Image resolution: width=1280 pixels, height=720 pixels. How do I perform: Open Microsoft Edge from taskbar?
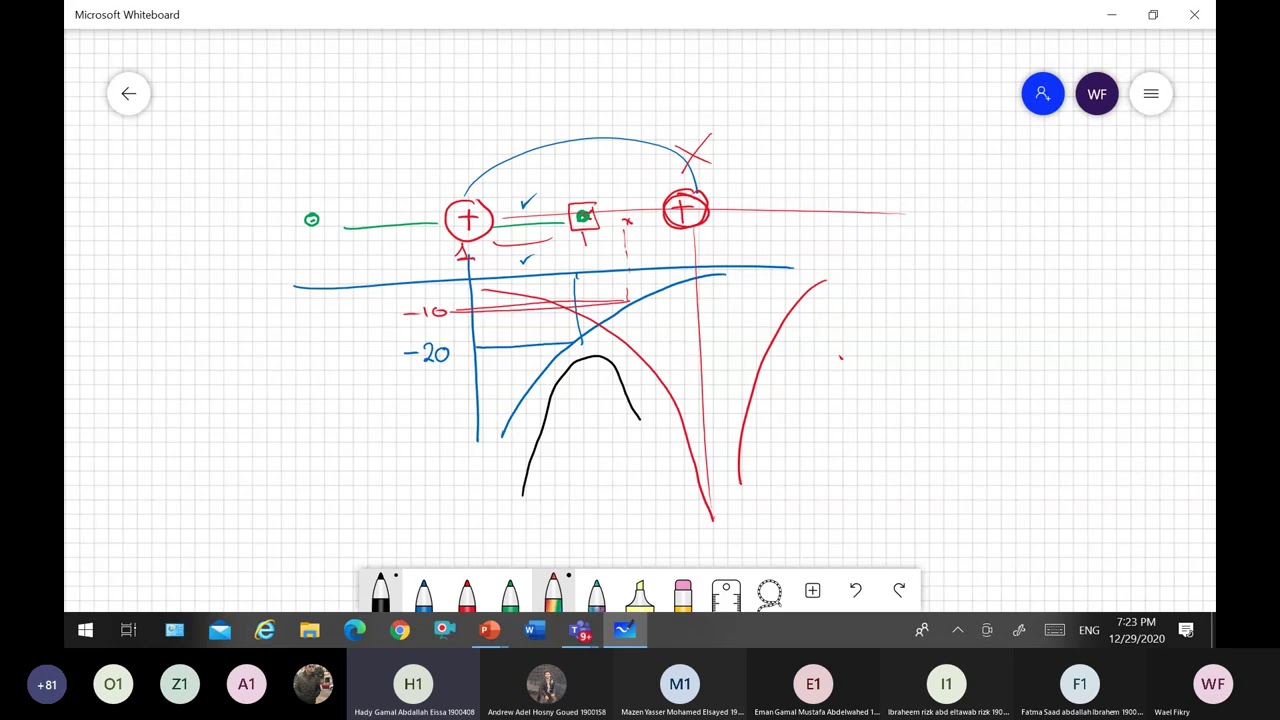point(354,630)
